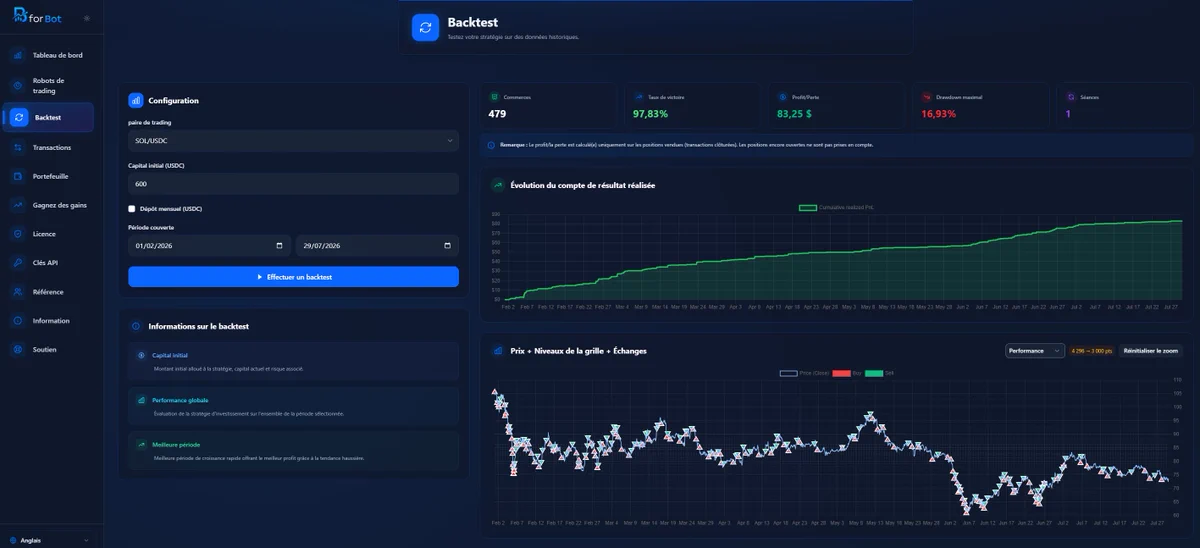1200x548 pixels.
Task: Click the Portefeuille wallet icon
Action: tap(18, 176)
